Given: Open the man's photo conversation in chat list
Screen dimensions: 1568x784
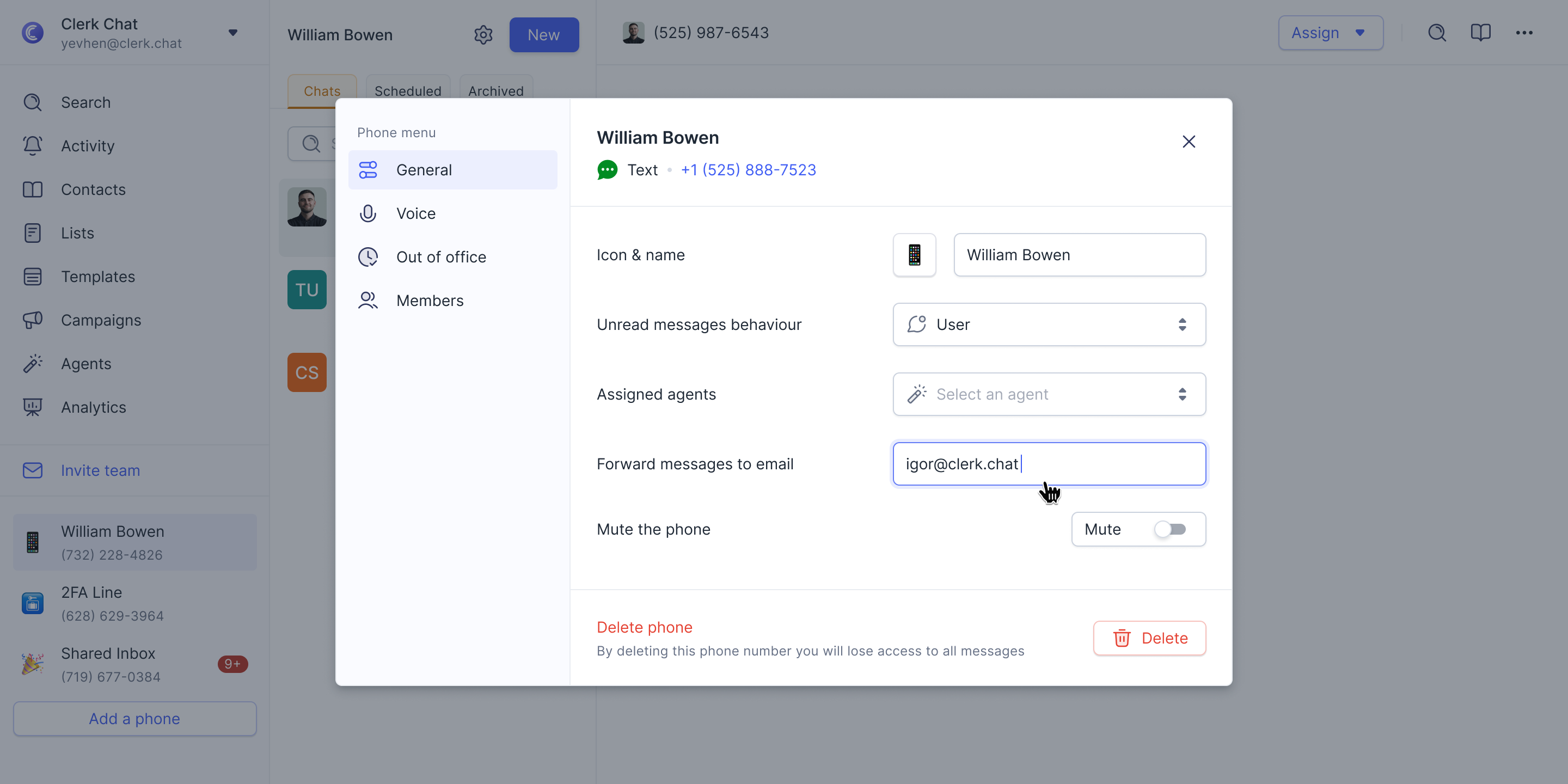Looking at the screenshot, I should pyautogui.click(x=307, y=207).
